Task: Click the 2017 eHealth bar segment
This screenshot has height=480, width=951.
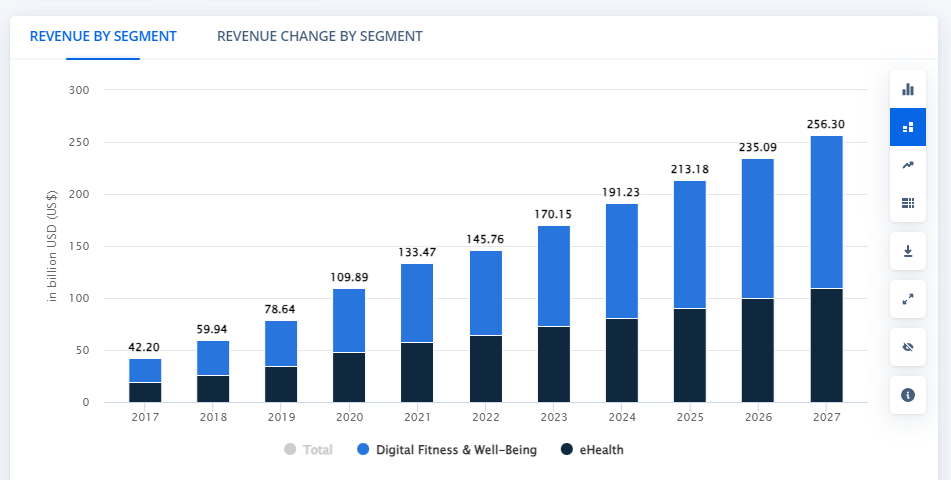Action: [x=145, y=392]
